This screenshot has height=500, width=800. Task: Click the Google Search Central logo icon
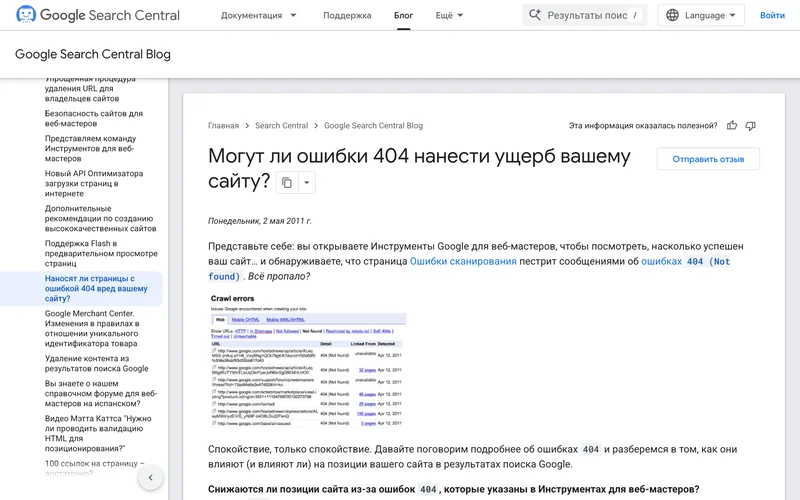click(x=26, y=15)
